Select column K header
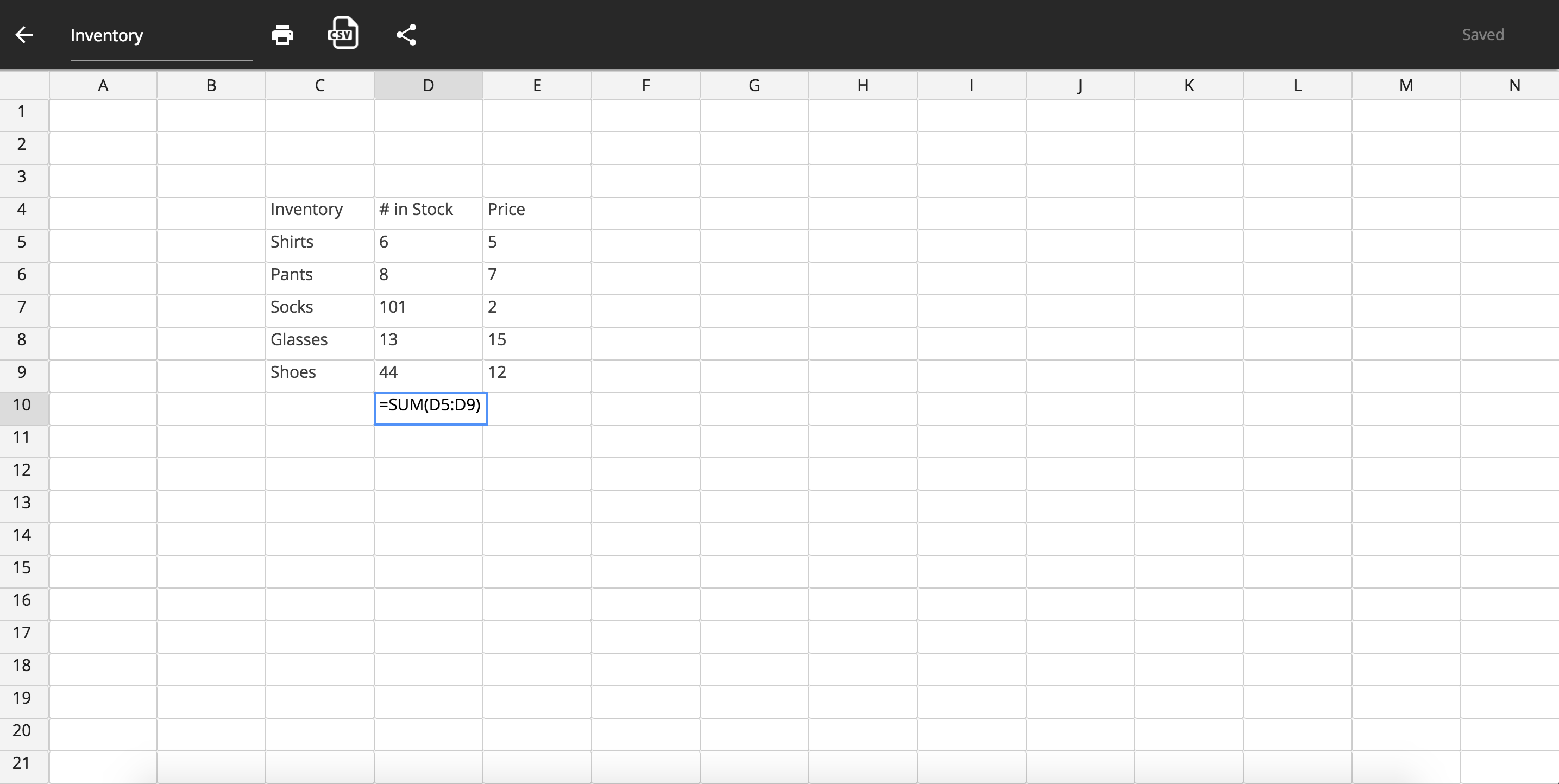The image size is (1559, 784). pos(1189,85)
